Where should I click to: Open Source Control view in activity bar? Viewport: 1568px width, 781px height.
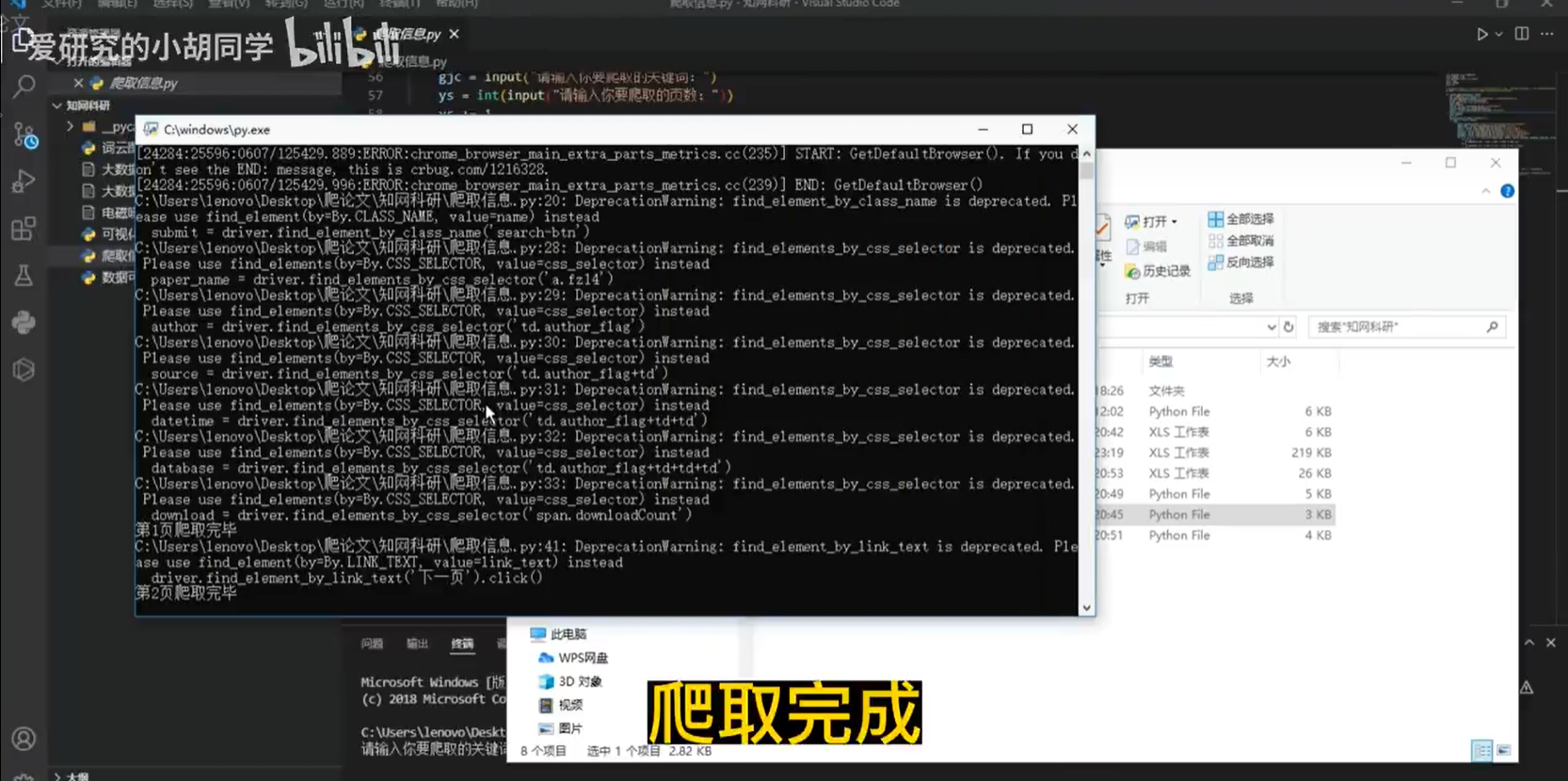click(24, 135)
